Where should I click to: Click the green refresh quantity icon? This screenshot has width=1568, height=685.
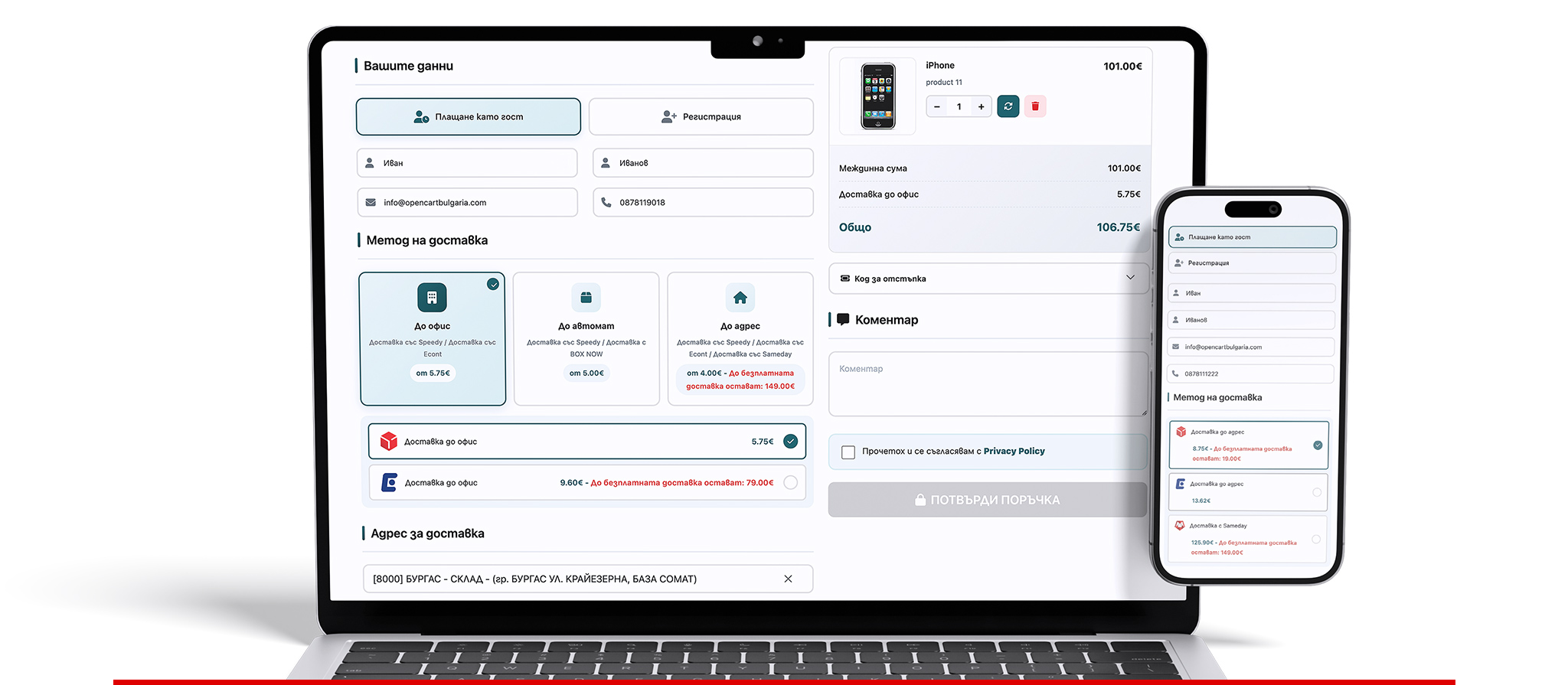(1008, 106)
